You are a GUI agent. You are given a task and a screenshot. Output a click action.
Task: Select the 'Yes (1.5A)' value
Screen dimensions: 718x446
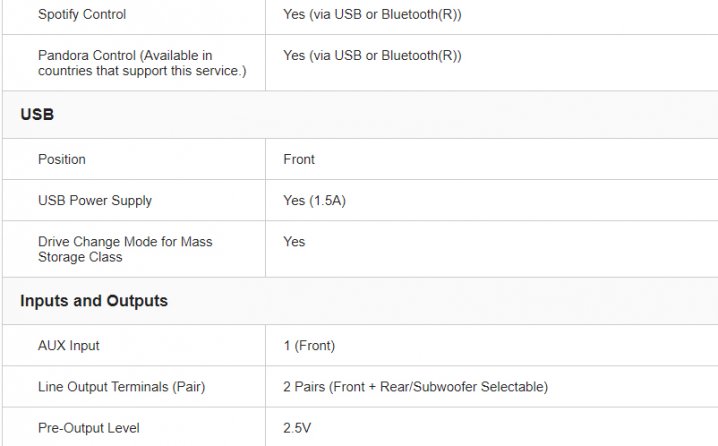[x=315, y=201]
